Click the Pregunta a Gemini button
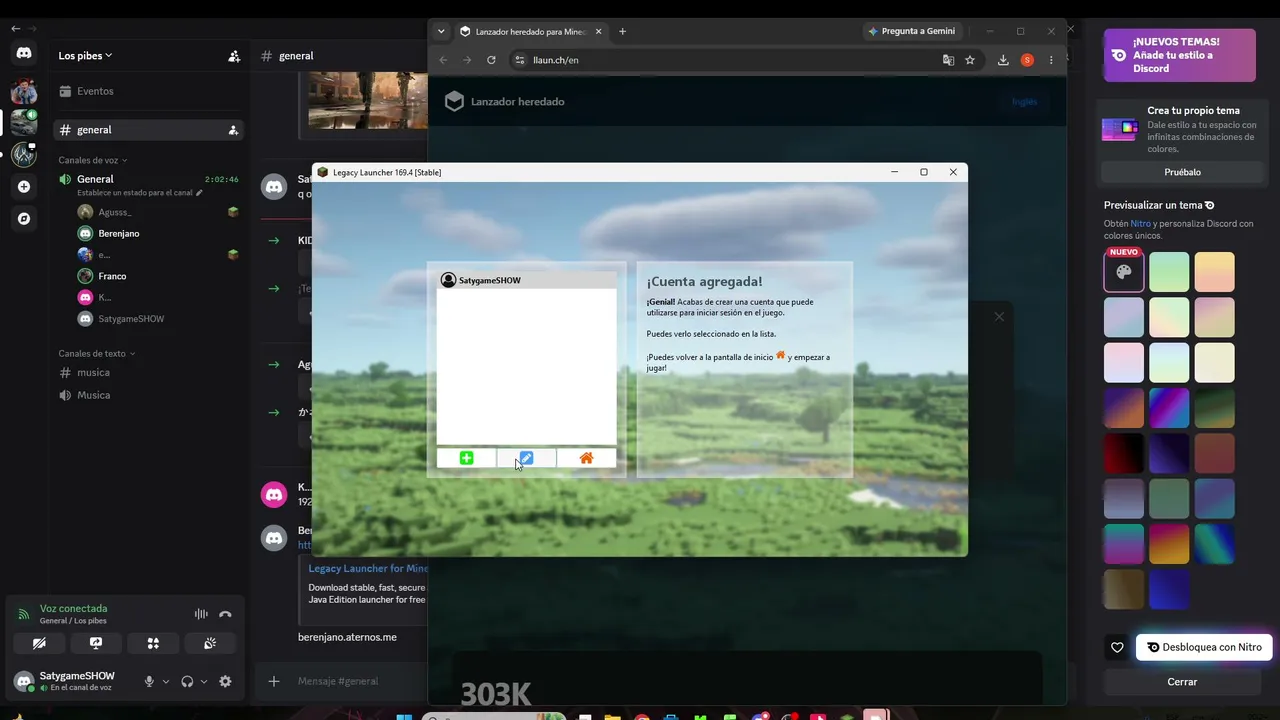The image size is (1280, 720). click(x=911, y=31)
